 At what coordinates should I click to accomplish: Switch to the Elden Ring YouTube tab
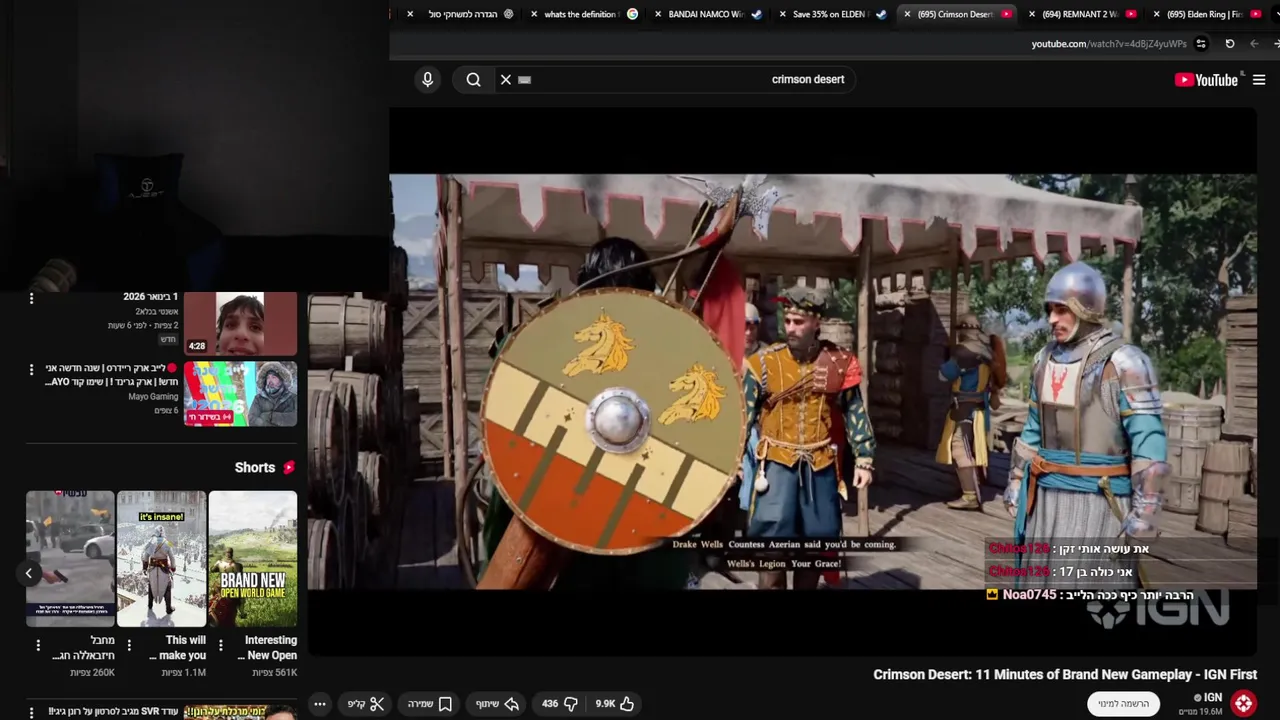click(1205, 14)
